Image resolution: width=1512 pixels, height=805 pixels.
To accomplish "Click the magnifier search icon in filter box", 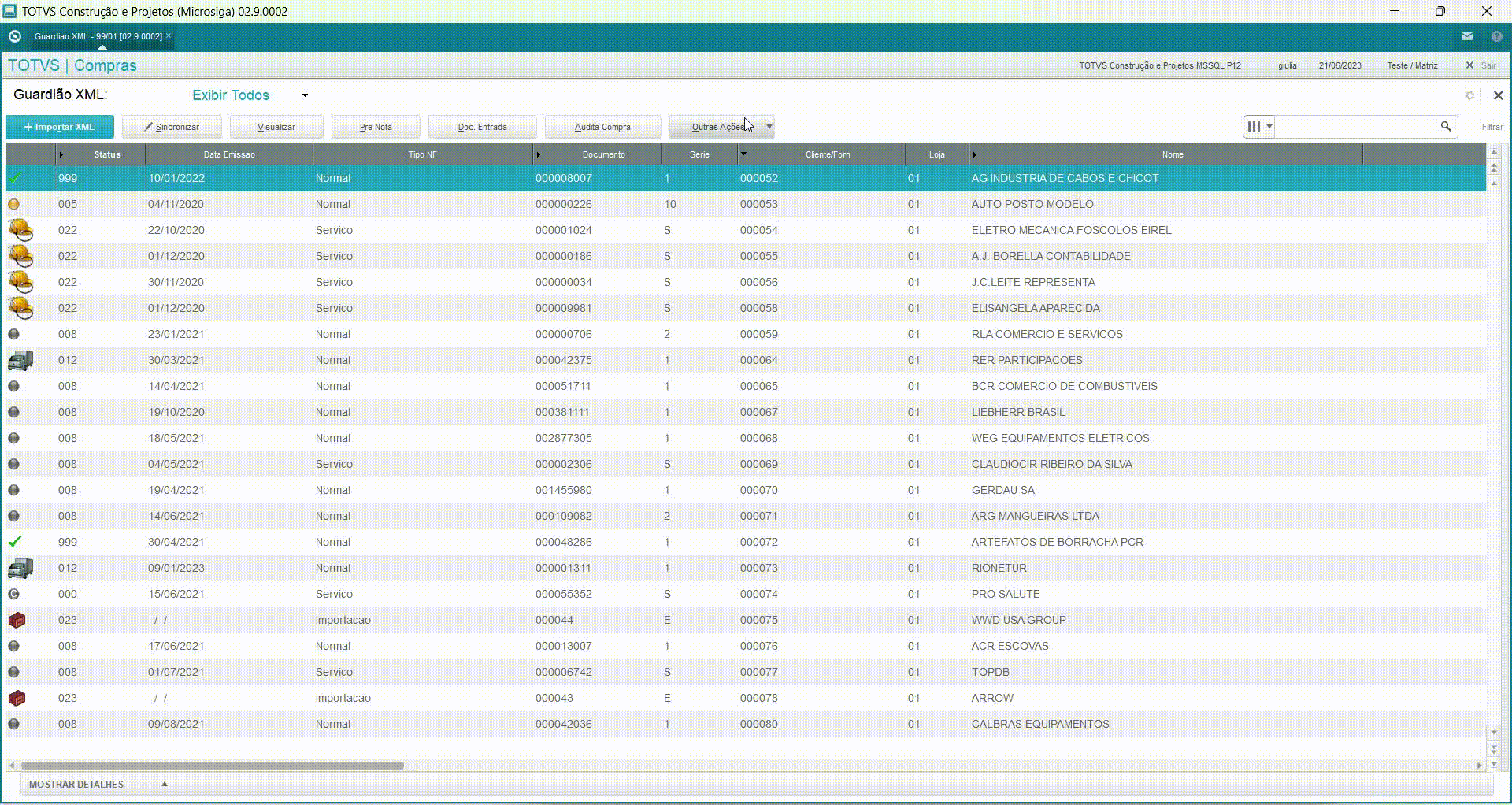I will pos(1446,126).
